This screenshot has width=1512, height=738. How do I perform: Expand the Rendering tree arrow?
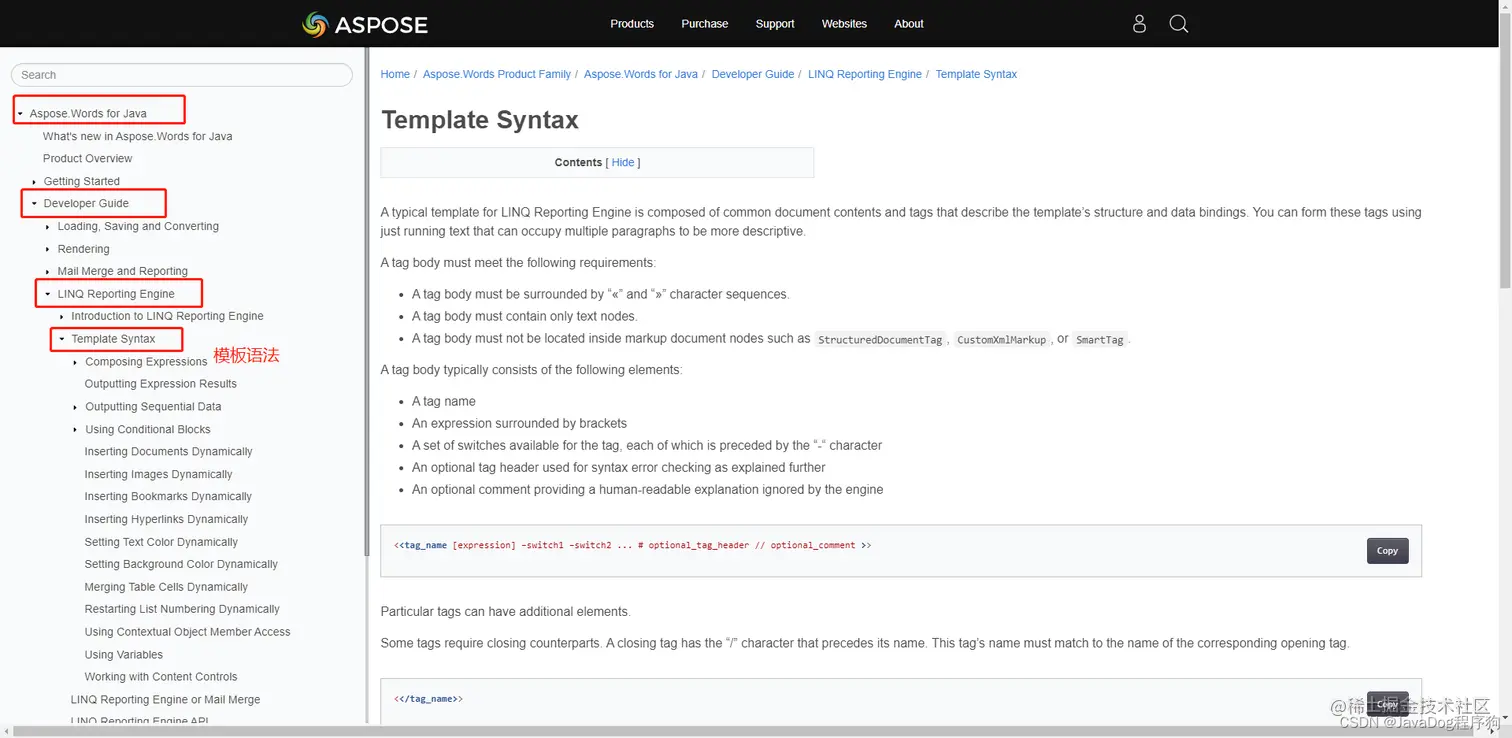48,250
